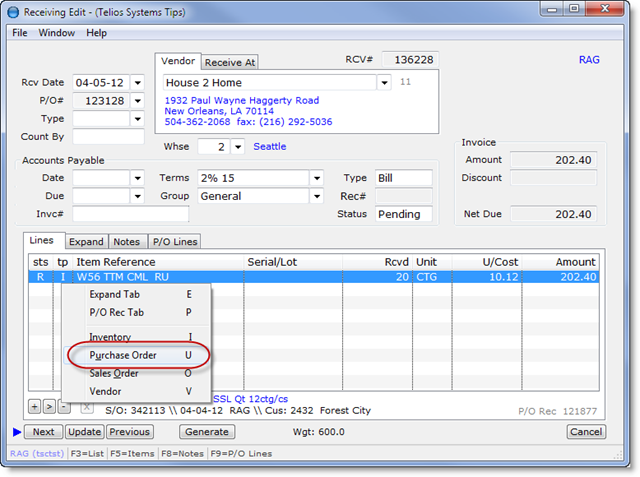Switch to the Receive At tab

230,62
